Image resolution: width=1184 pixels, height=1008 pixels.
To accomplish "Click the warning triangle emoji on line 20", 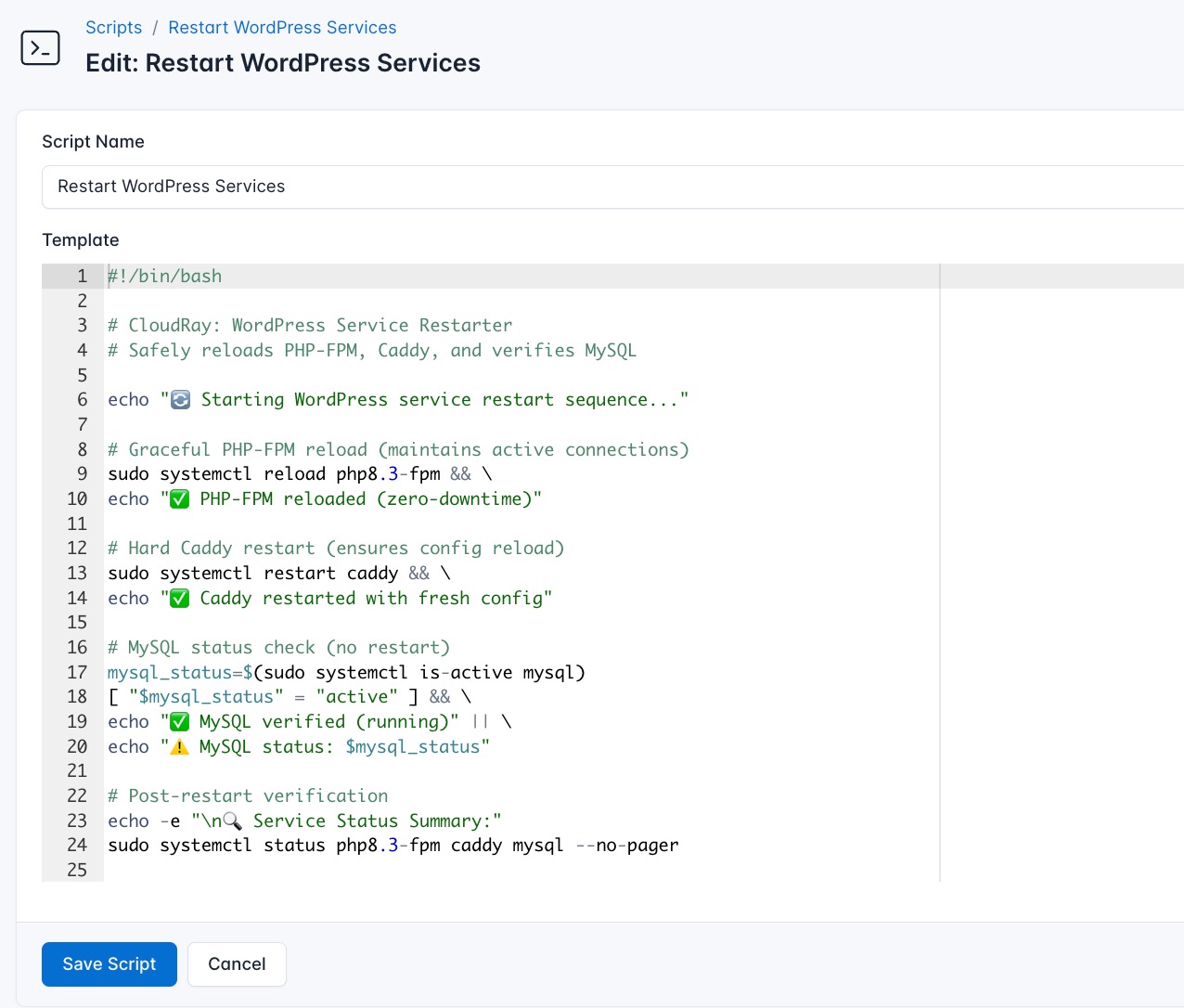I will coord(177,746).
